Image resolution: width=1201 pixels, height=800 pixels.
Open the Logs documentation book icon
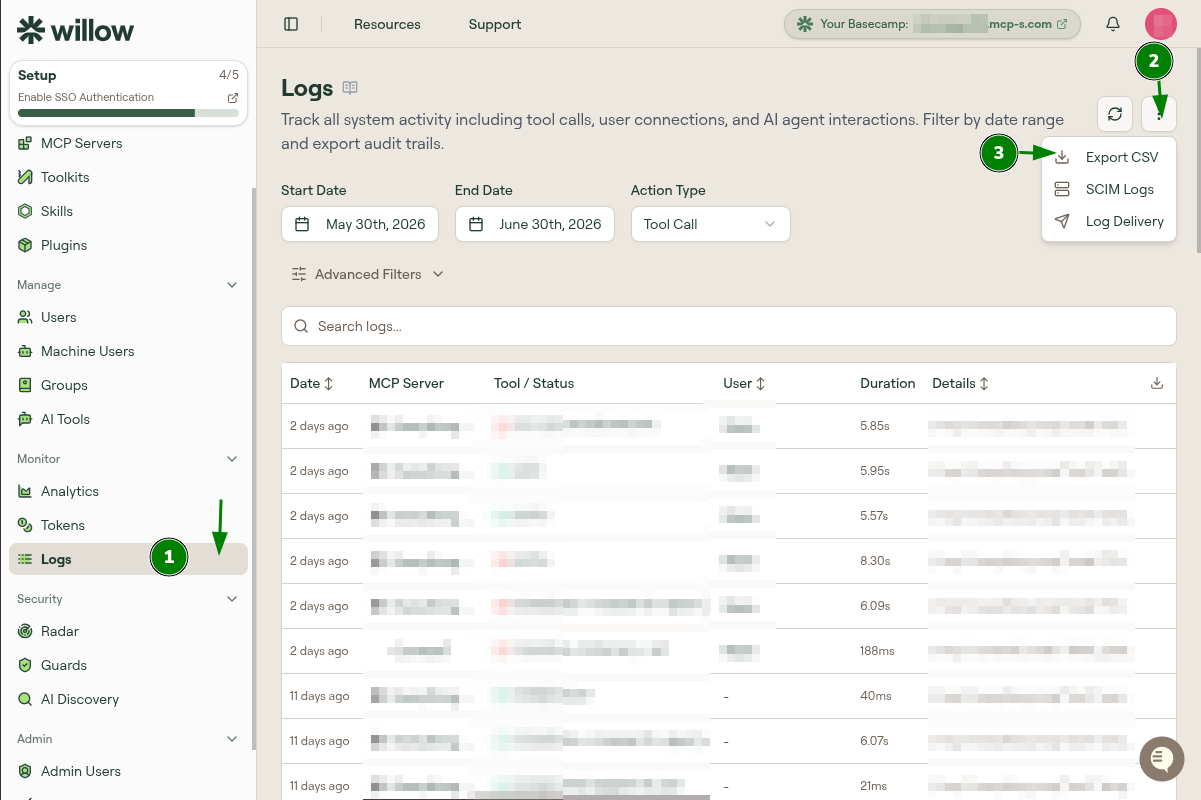tap(350, 88)
